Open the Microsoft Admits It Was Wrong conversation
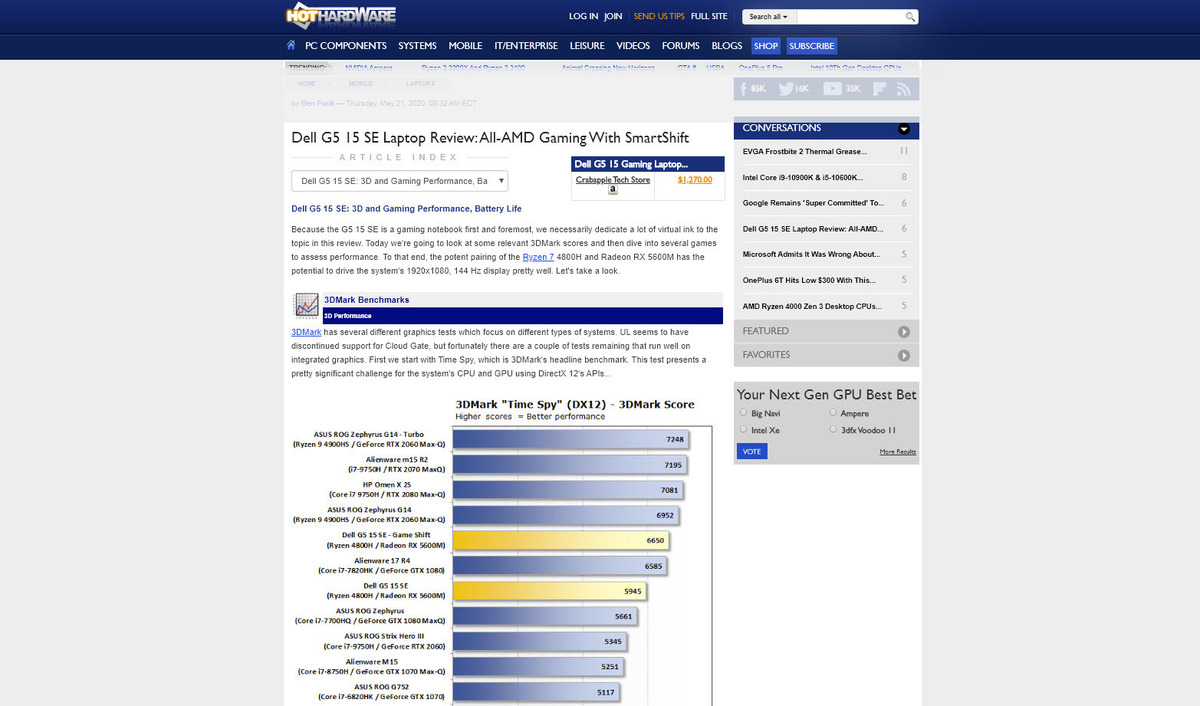Image resolution: width=1200 pixels, height=706 pixels. tap(811, 255)
